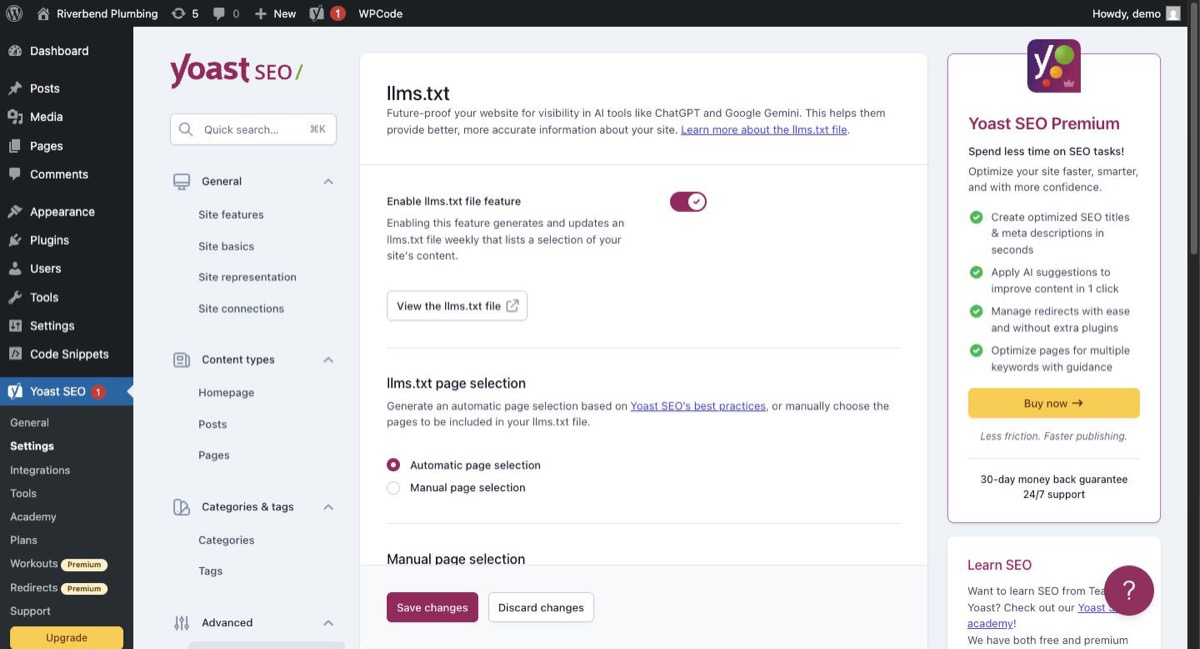Viewport: 1200px width, 649px height.
Task: Select Manual page selection radio
Action: coord(393,488)
